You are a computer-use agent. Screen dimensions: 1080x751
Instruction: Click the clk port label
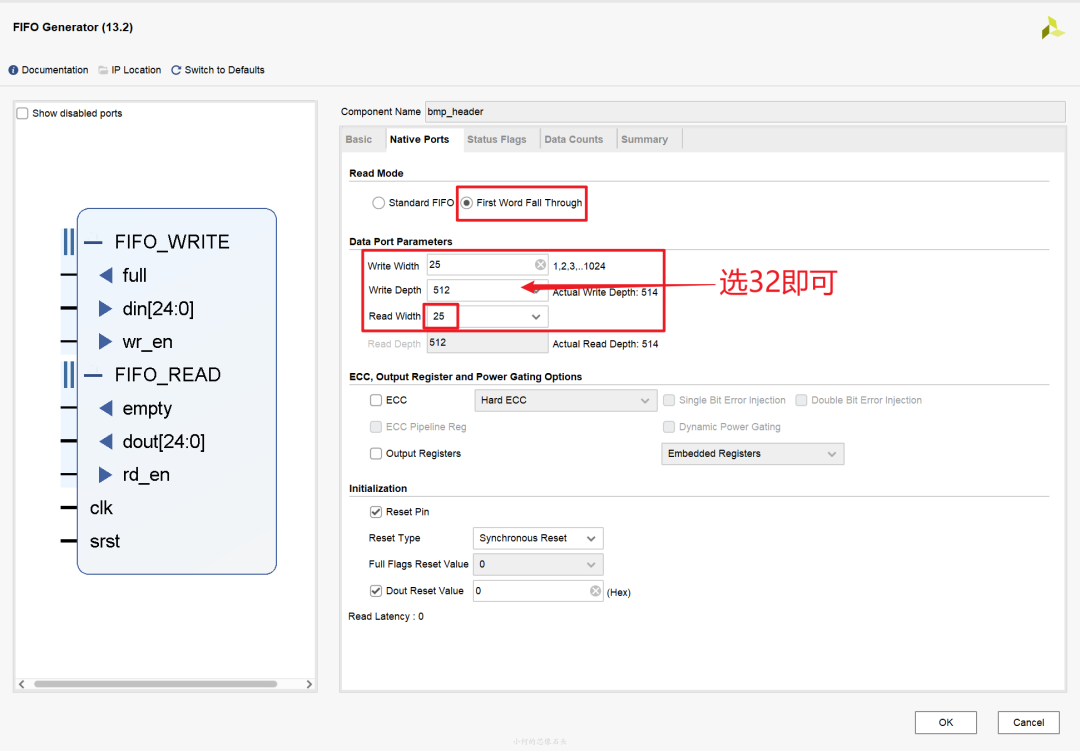[x=101, y=508]
